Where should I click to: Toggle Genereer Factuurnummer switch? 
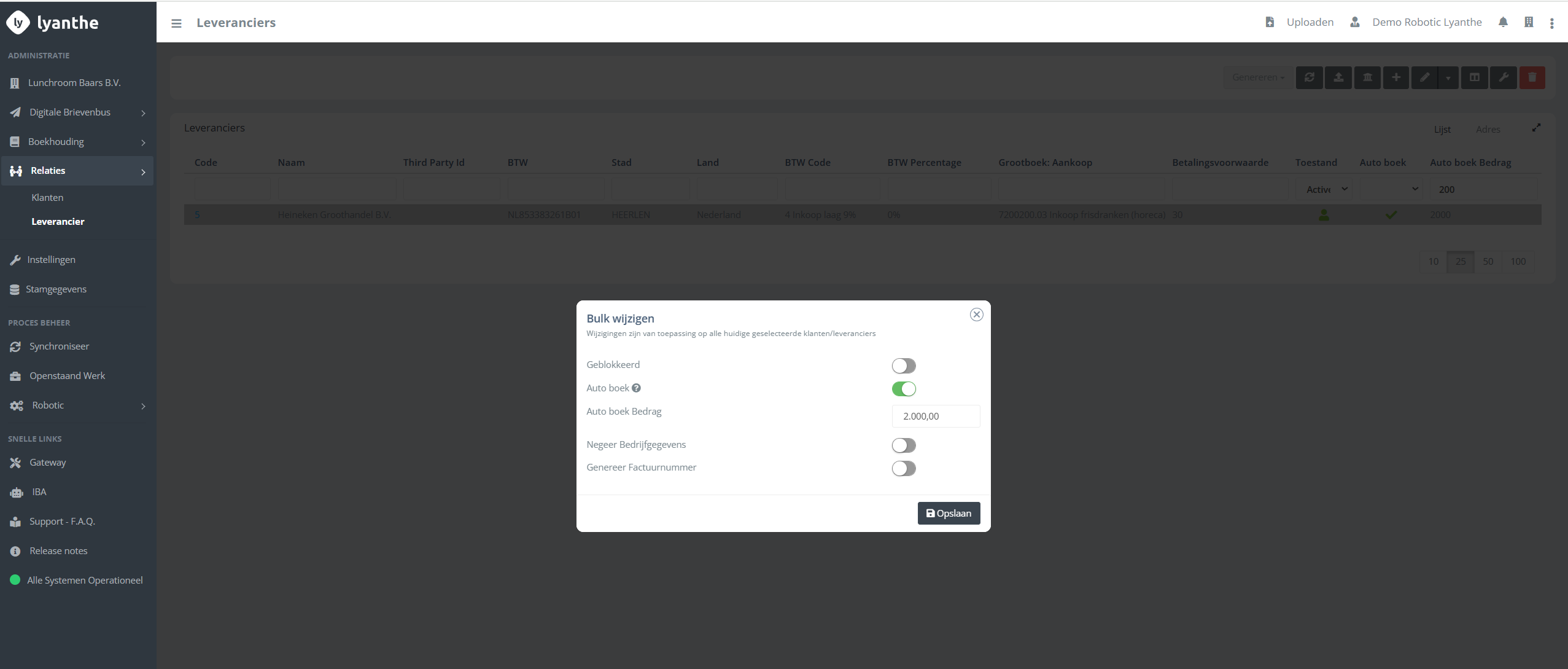pos(904,469)
